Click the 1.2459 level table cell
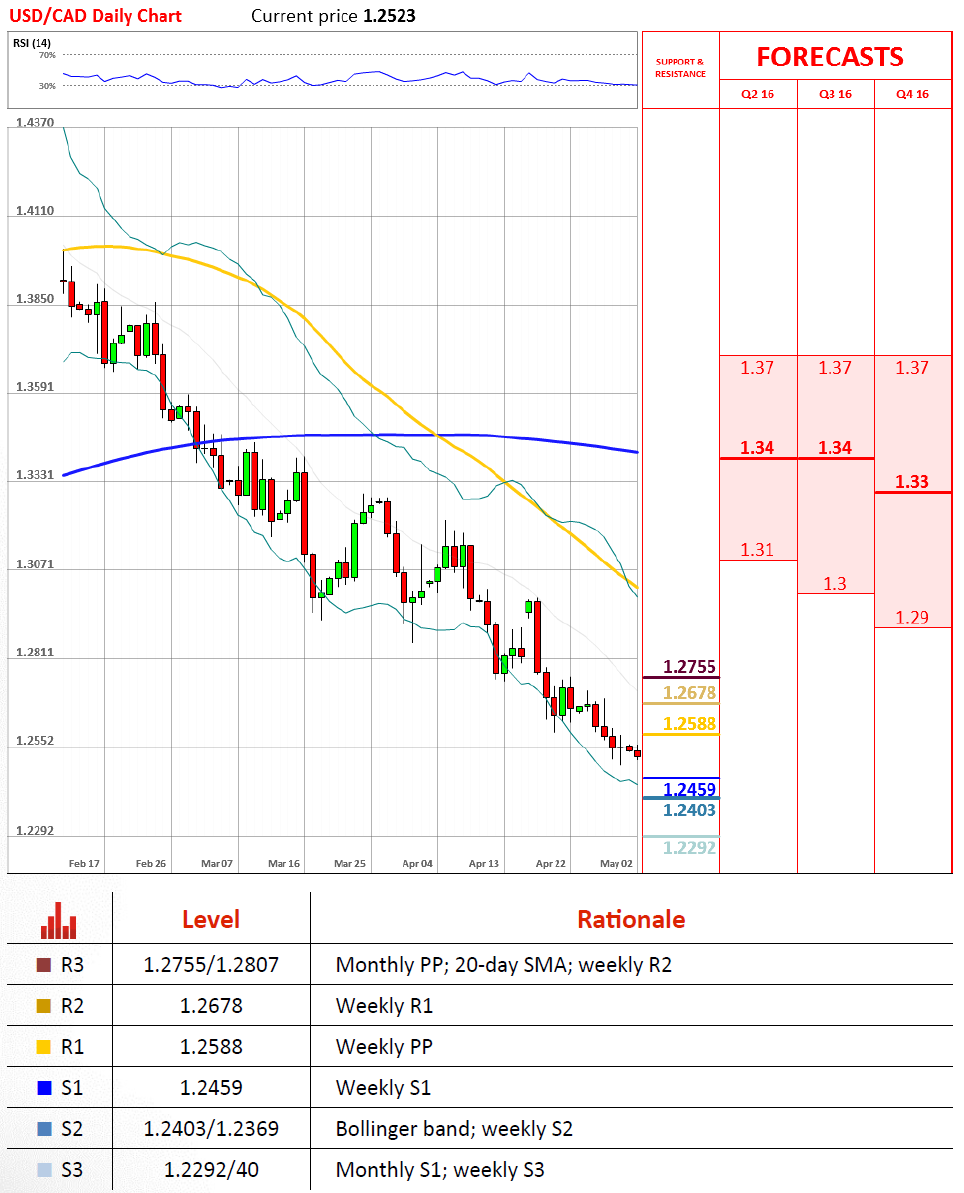 coord(212,1088)
